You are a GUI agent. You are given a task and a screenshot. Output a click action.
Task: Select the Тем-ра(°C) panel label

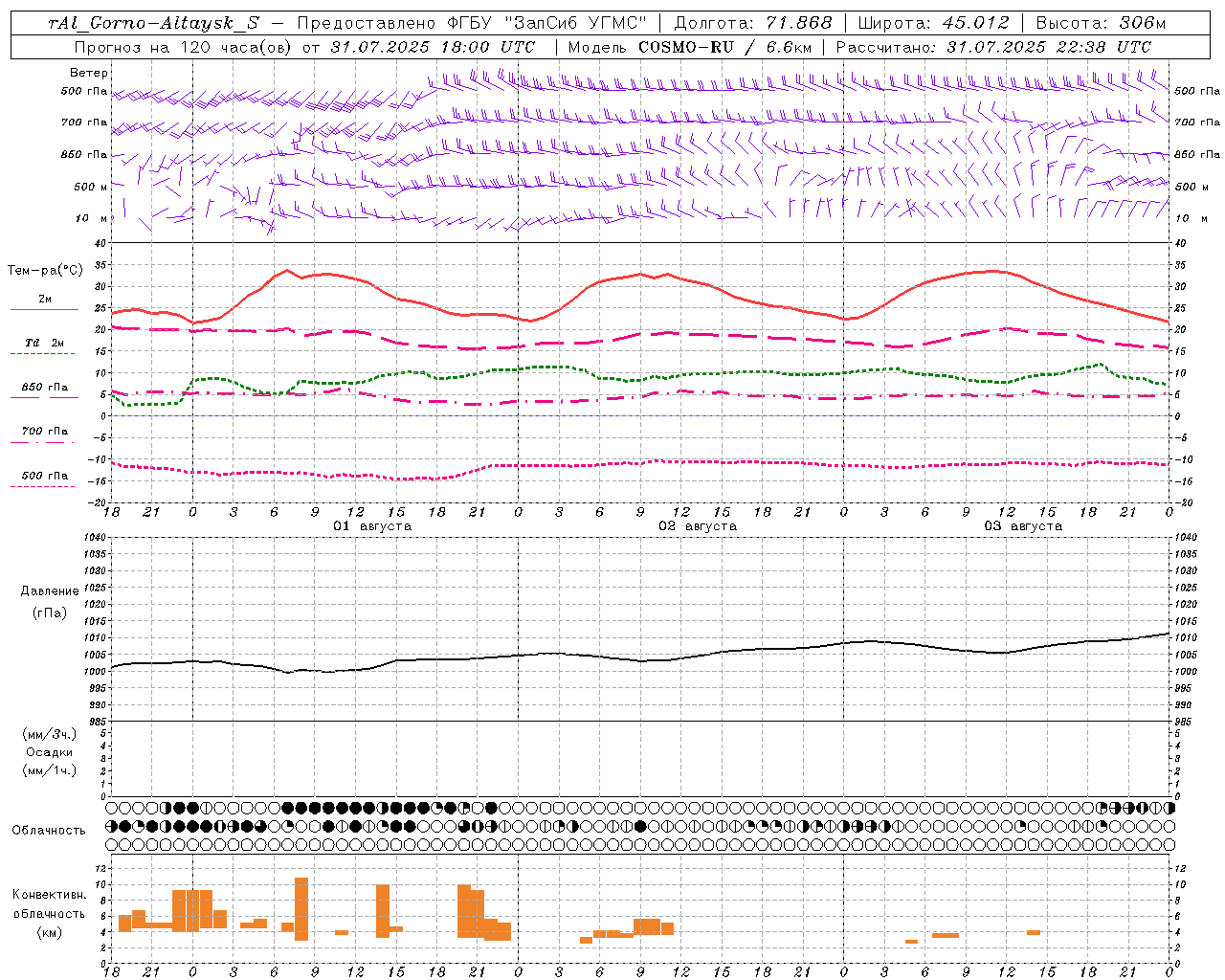(x=45, y=271)
